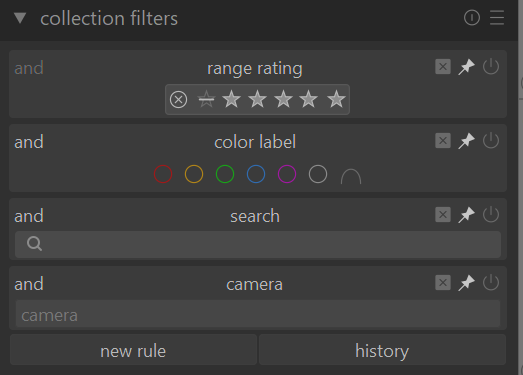Add a new rule
523x375 pixels.
click(133, 350)
